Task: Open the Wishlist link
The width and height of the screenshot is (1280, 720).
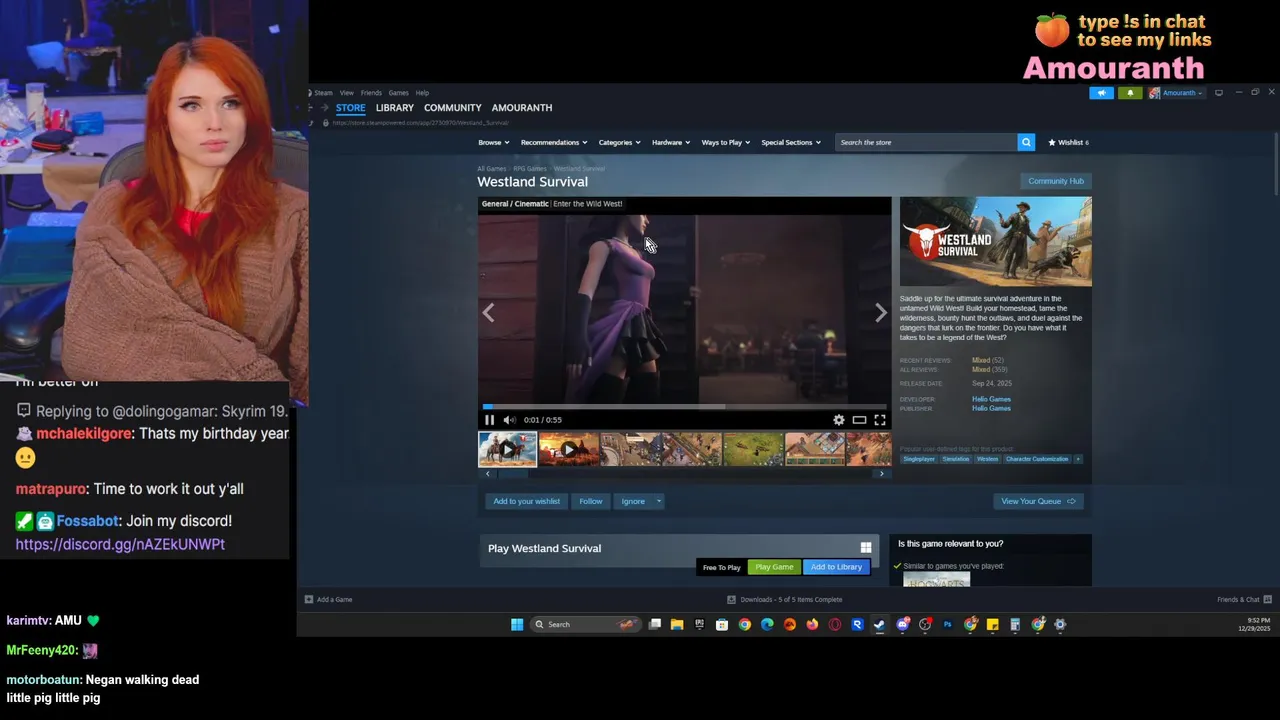Action: [1068, 142]
